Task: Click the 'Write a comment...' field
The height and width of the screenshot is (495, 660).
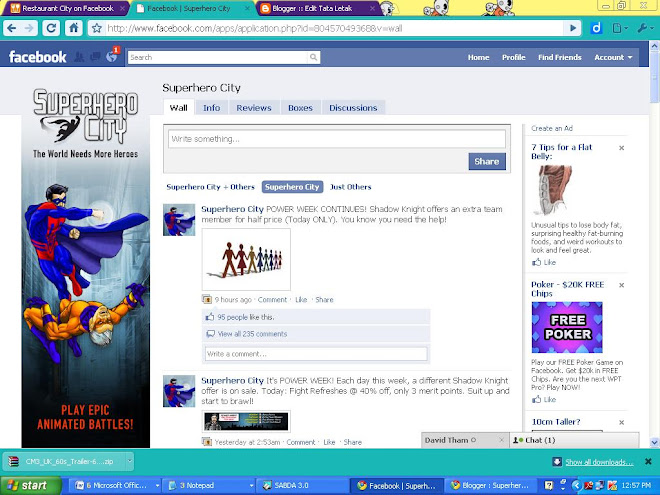Action: coord(316,354)
